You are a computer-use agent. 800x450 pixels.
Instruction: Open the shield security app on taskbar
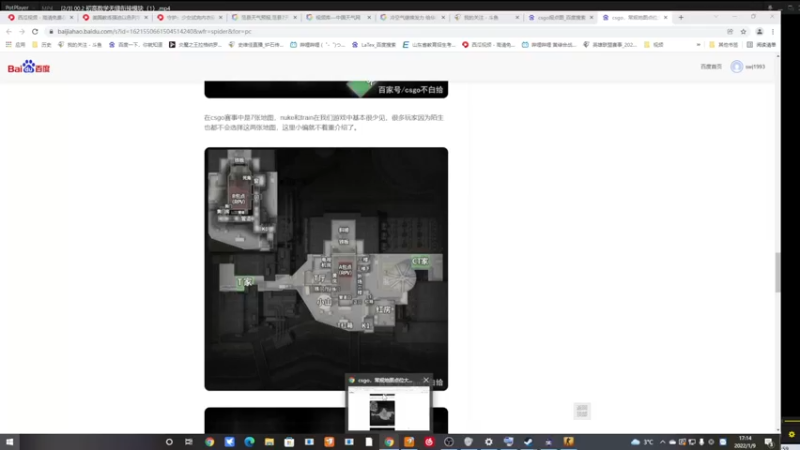[468, 442]
